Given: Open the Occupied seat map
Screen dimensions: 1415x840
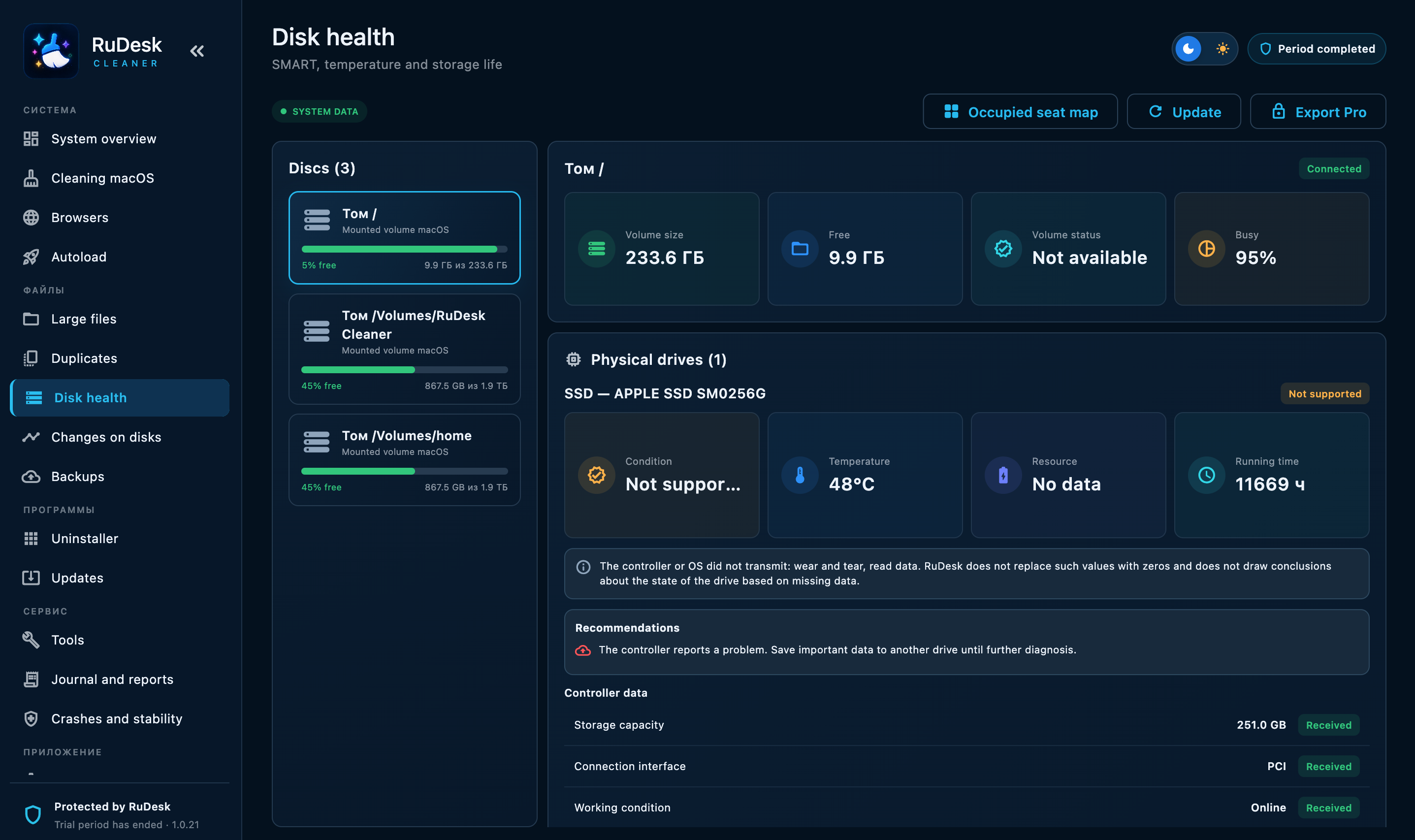Looking at the screenshot, I should click(1020, 111).
